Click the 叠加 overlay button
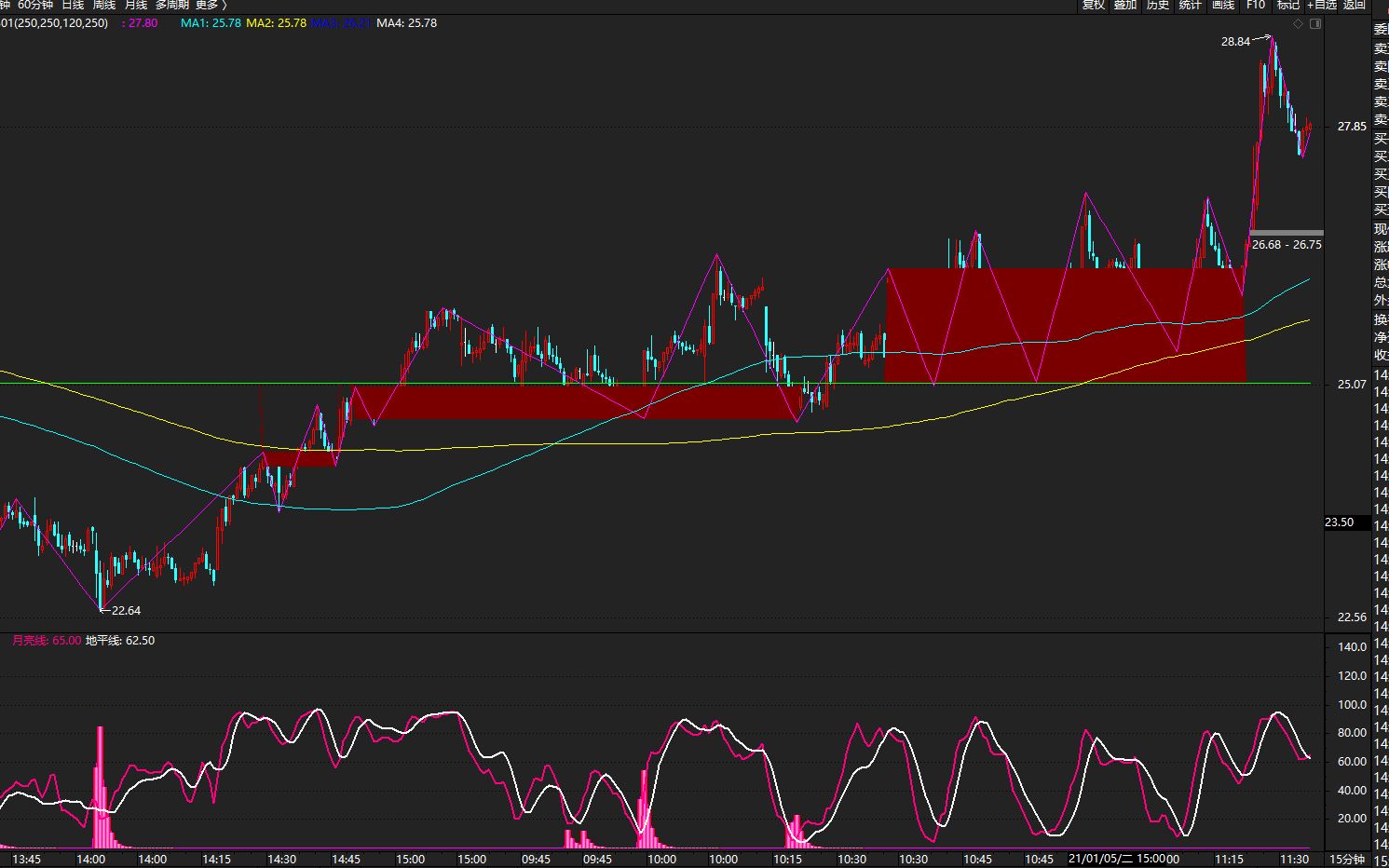Viewport: 1389px width, 868px height. 1125,5
